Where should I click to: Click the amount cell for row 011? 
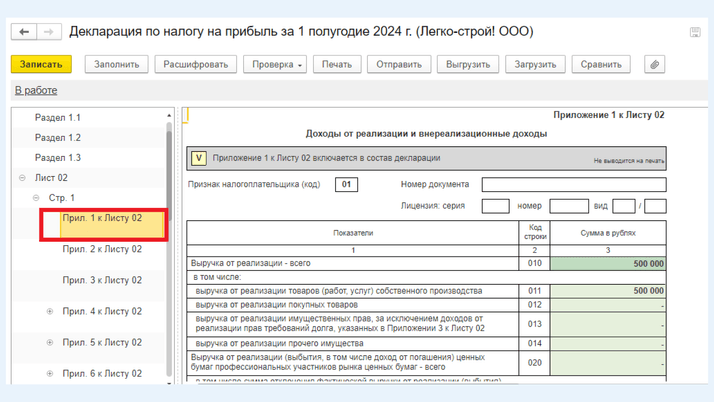pyautogui.click(x=608, y=291)
